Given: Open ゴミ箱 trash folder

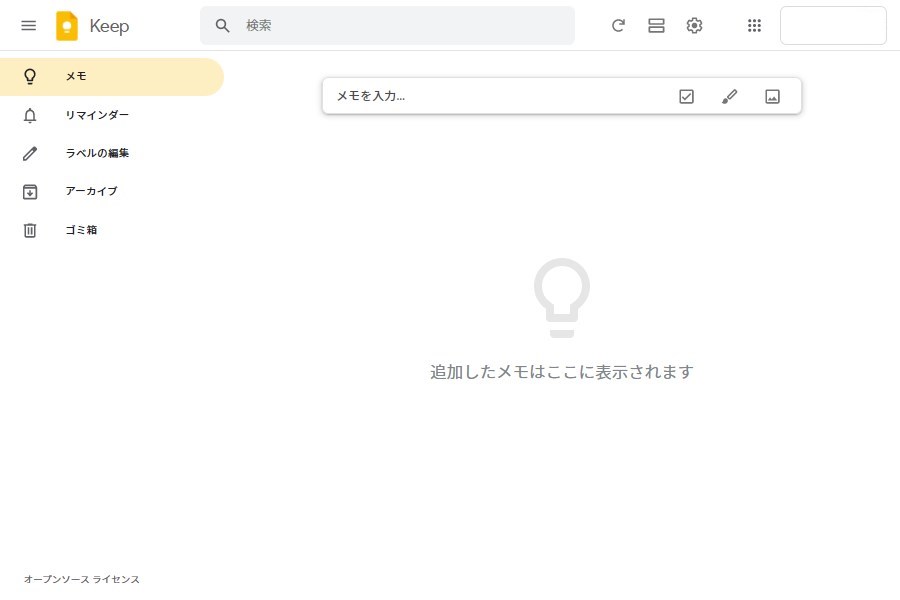Looking at the screenshot, I should [81, 230].
